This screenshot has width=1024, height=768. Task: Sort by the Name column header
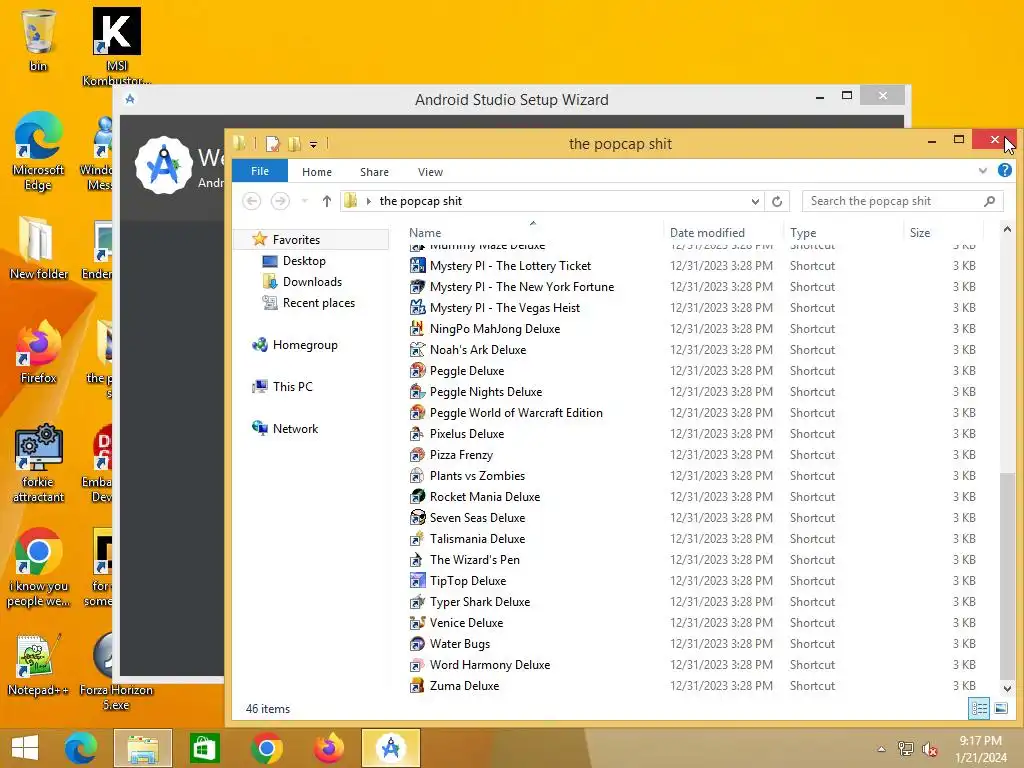pos(533,232)
